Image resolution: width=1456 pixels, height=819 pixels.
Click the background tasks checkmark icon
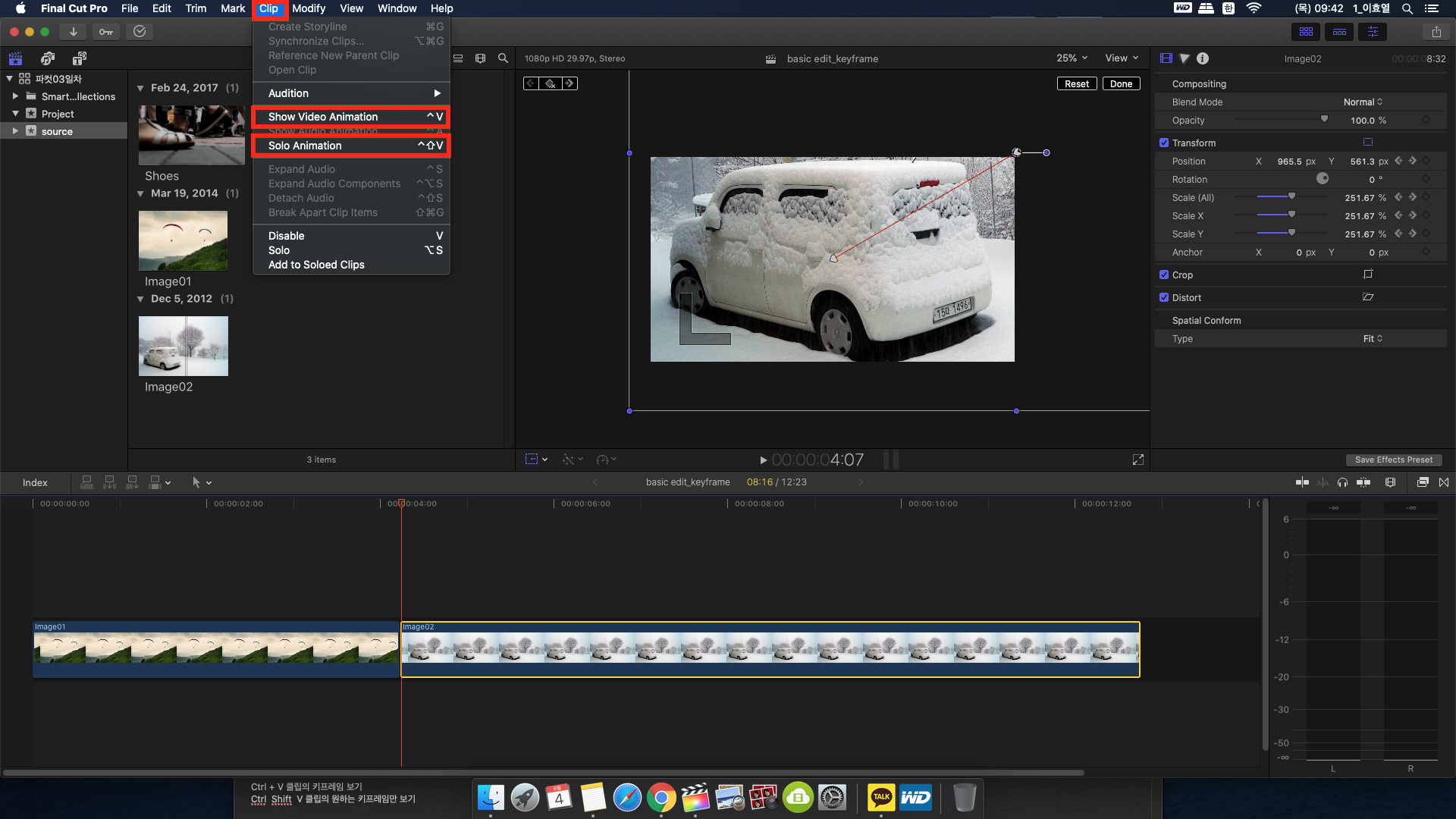coord(140,32)
